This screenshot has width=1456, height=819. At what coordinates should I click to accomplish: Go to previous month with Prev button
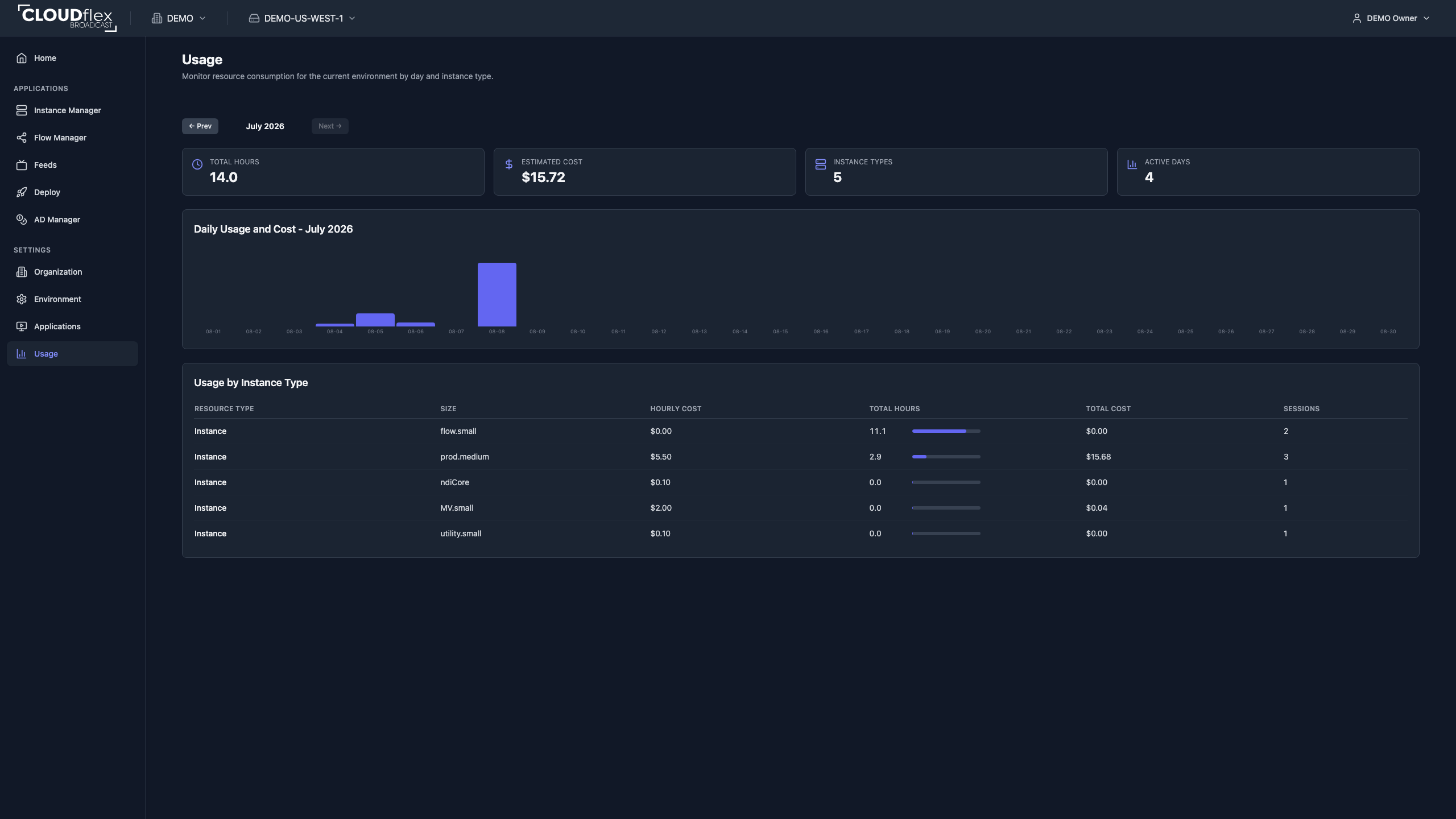point(200,126)
